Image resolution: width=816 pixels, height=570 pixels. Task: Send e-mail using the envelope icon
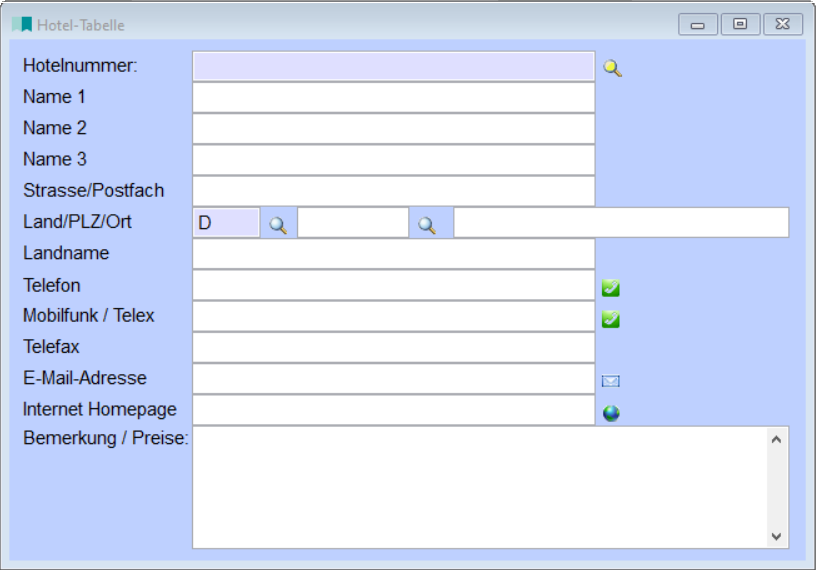(611, 381)
